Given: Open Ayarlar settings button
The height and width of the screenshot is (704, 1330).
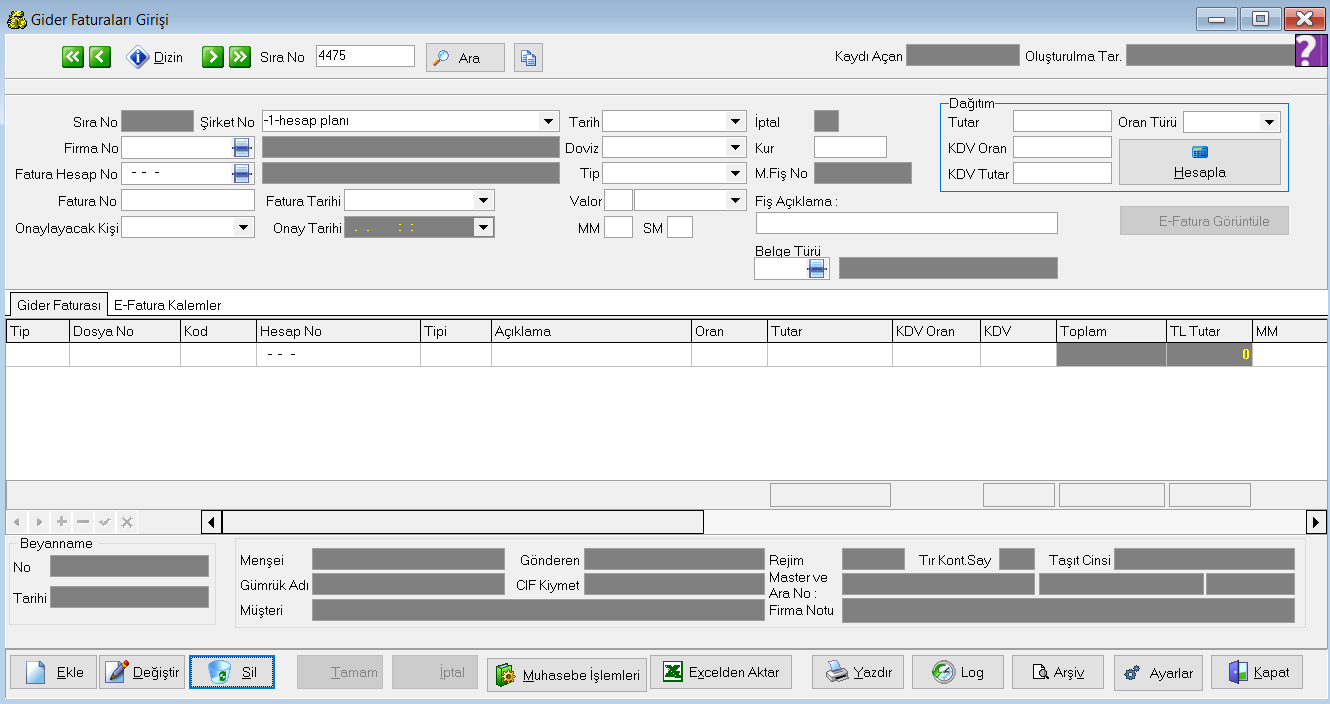Looking at the screenshot, I should point(1158,673).
